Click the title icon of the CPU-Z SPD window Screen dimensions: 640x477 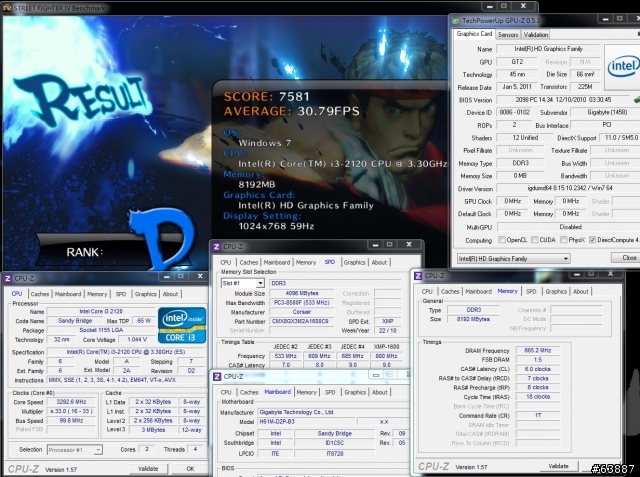click(x=217, y=246)
